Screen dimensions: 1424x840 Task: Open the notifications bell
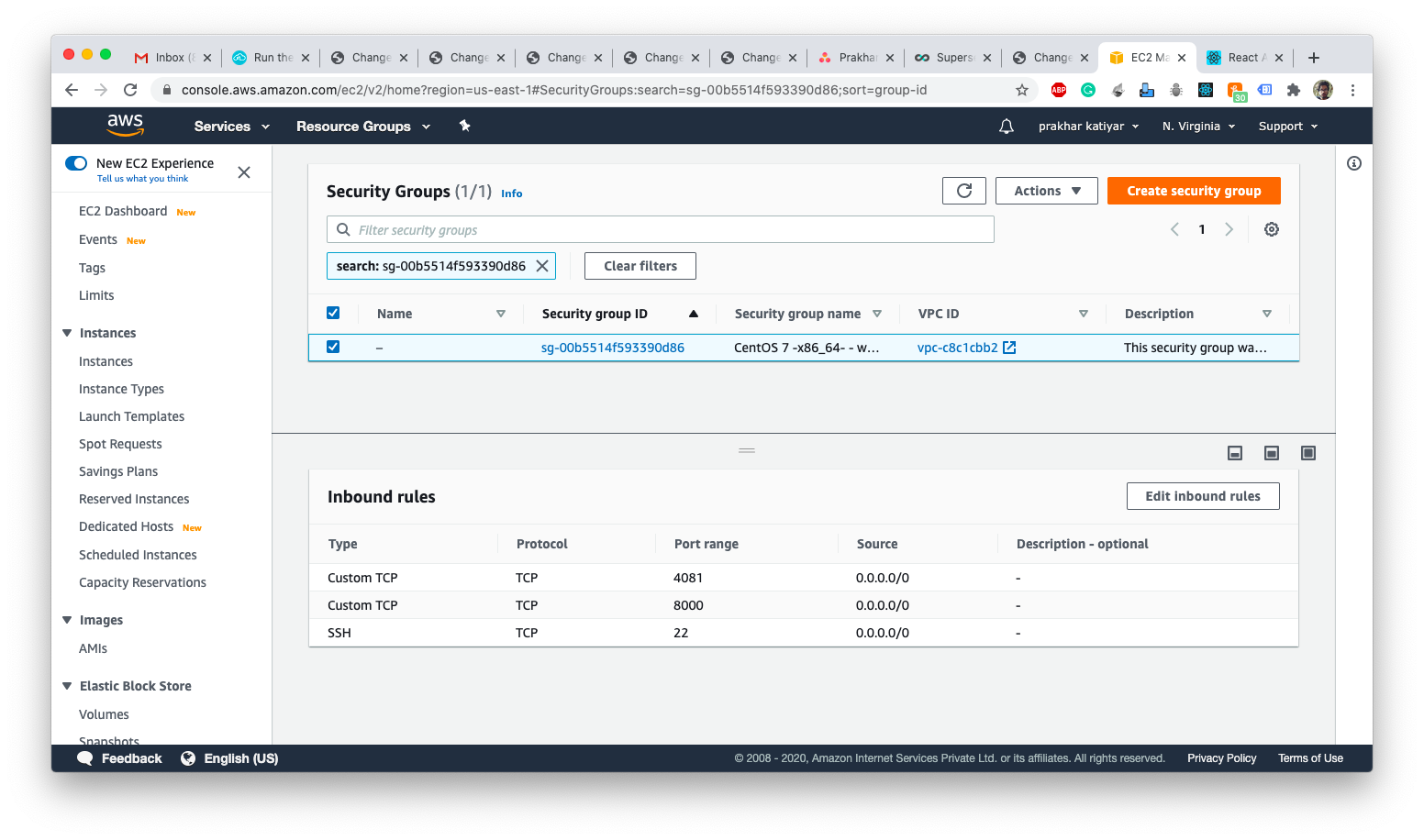coord(1007,127)
